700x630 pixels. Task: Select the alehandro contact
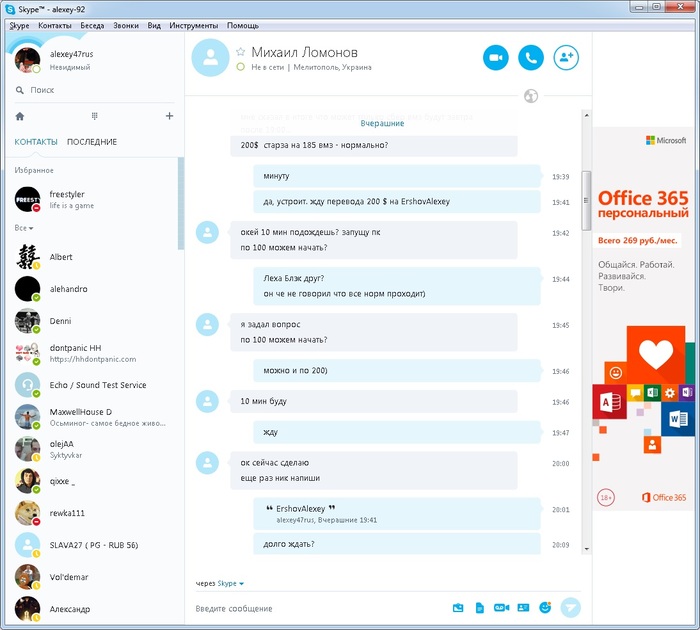[x=92, y=289]
